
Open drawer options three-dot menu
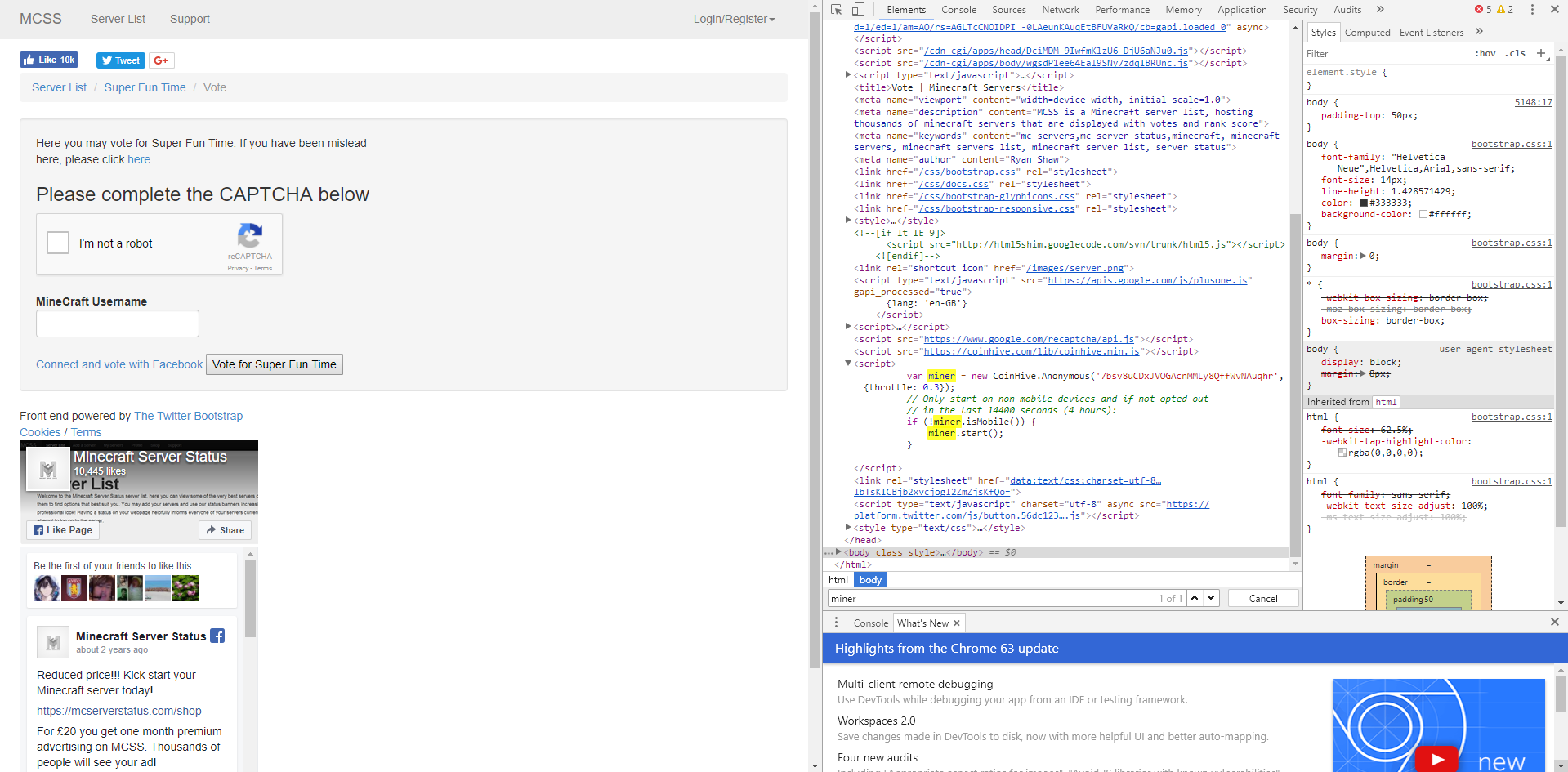pos(836,623)
